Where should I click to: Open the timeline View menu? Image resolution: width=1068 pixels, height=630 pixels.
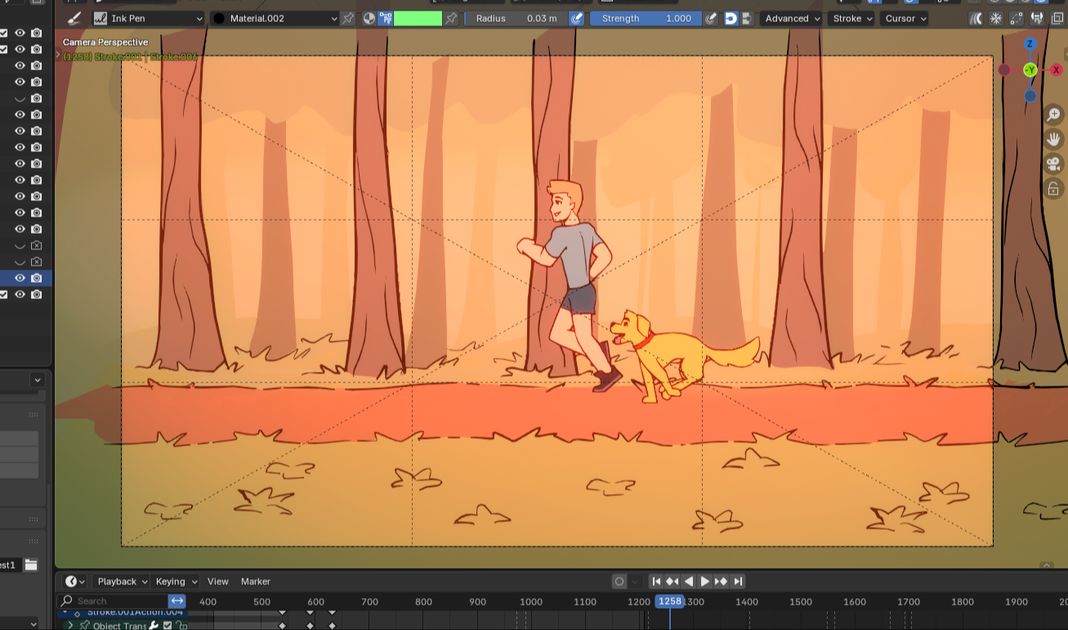(x=218, y=581)
